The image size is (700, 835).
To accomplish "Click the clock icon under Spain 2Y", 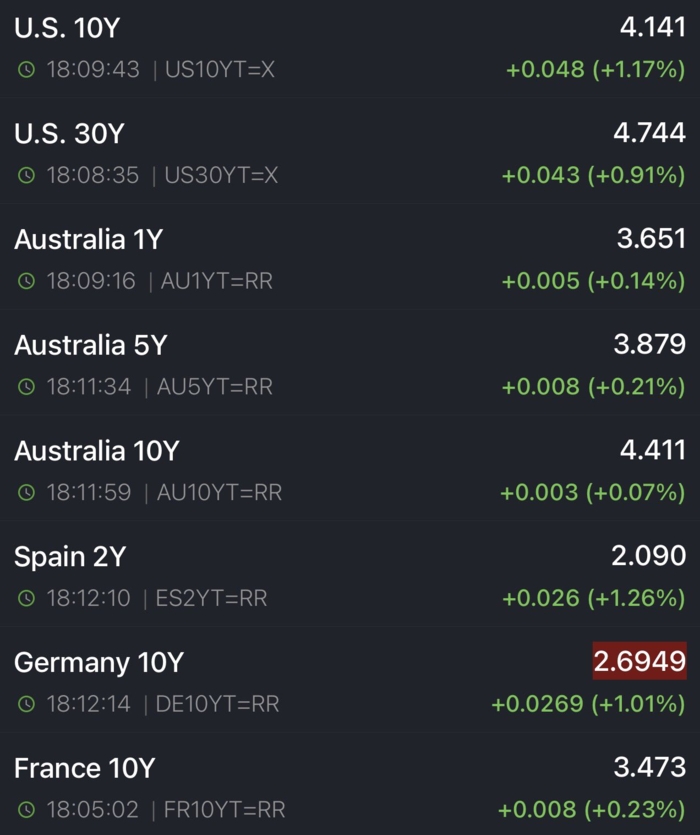I will point(26,599).
